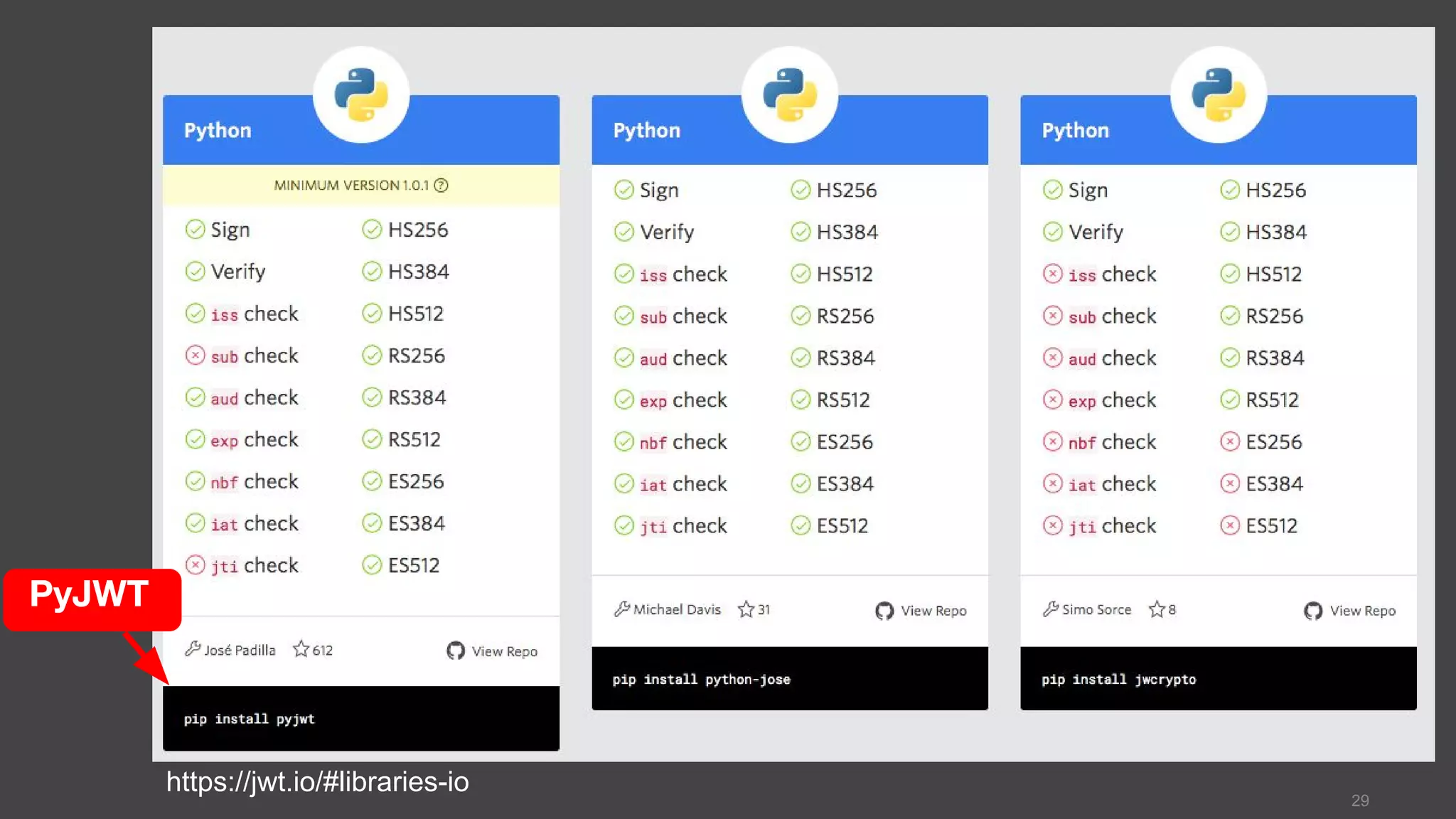Click the pip install python-jose command box
1456x819 pixels.
click(x=790, y=678)
